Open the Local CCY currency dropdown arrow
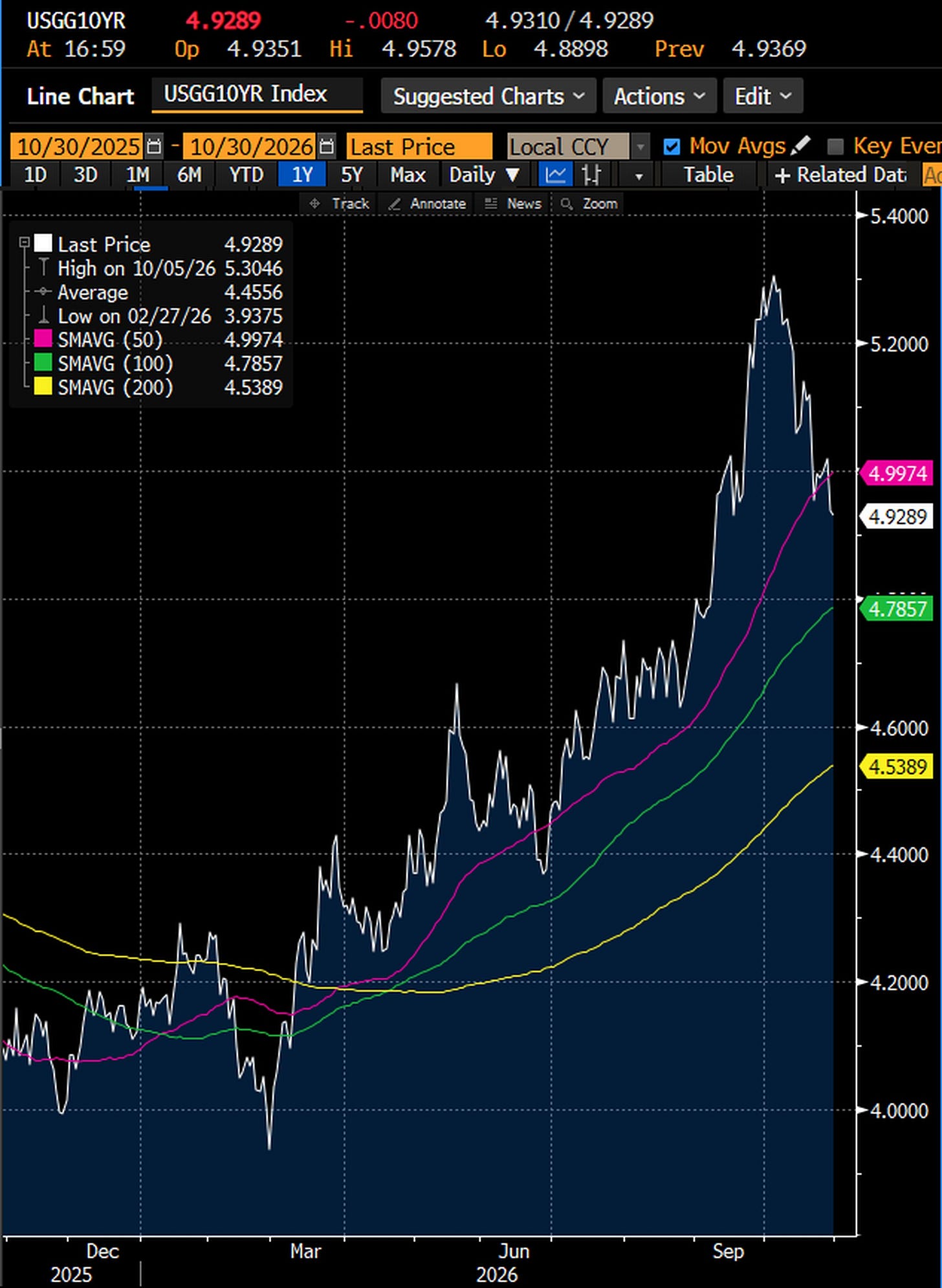The height and width of the screenshot is (1288, 942). 640,147
